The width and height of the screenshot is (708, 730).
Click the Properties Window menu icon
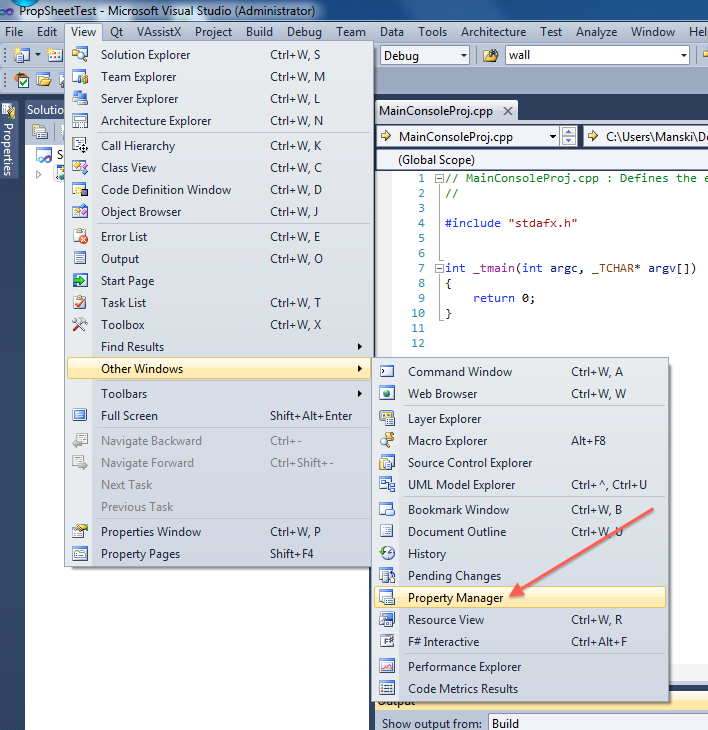coord(80,531)
